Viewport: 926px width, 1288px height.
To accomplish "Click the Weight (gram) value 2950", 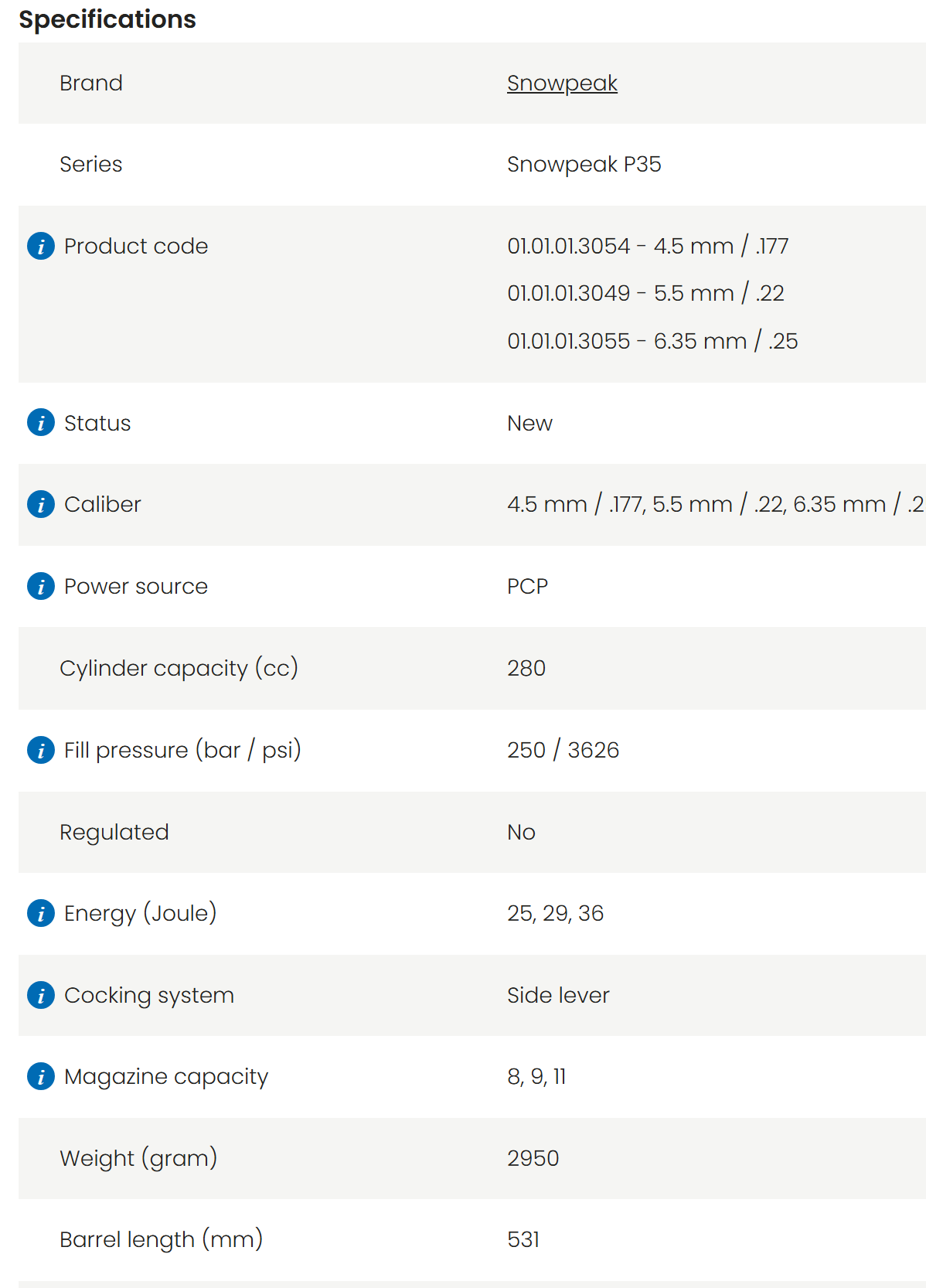I will pos(533,1158).
